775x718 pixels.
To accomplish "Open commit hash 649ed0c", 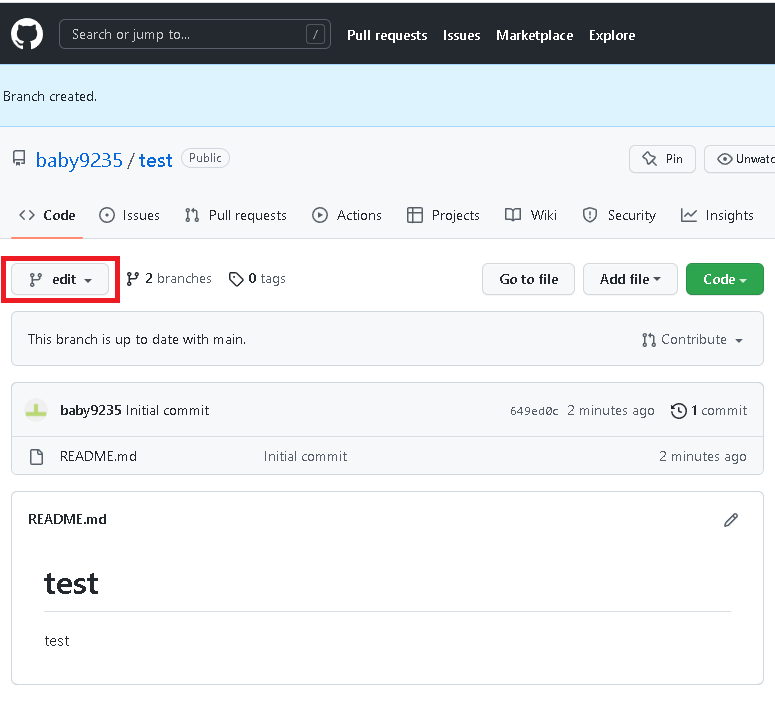I will [534, 411].
